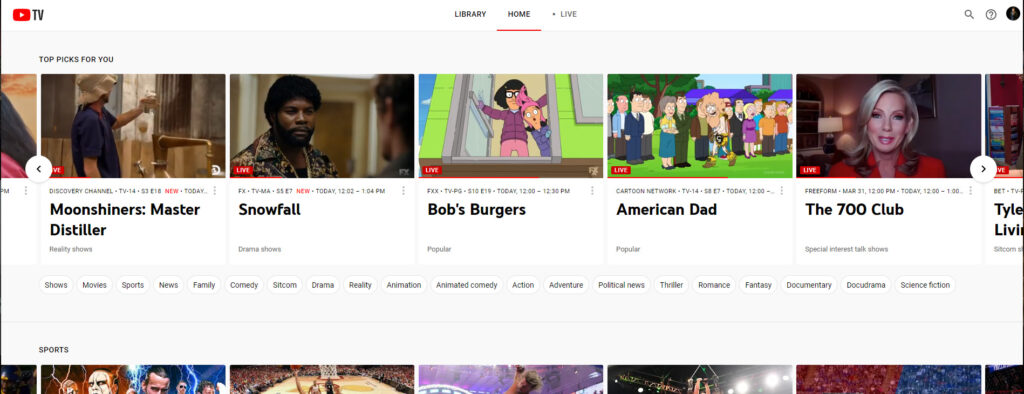Filter by Animation chip

pos(404,285)
